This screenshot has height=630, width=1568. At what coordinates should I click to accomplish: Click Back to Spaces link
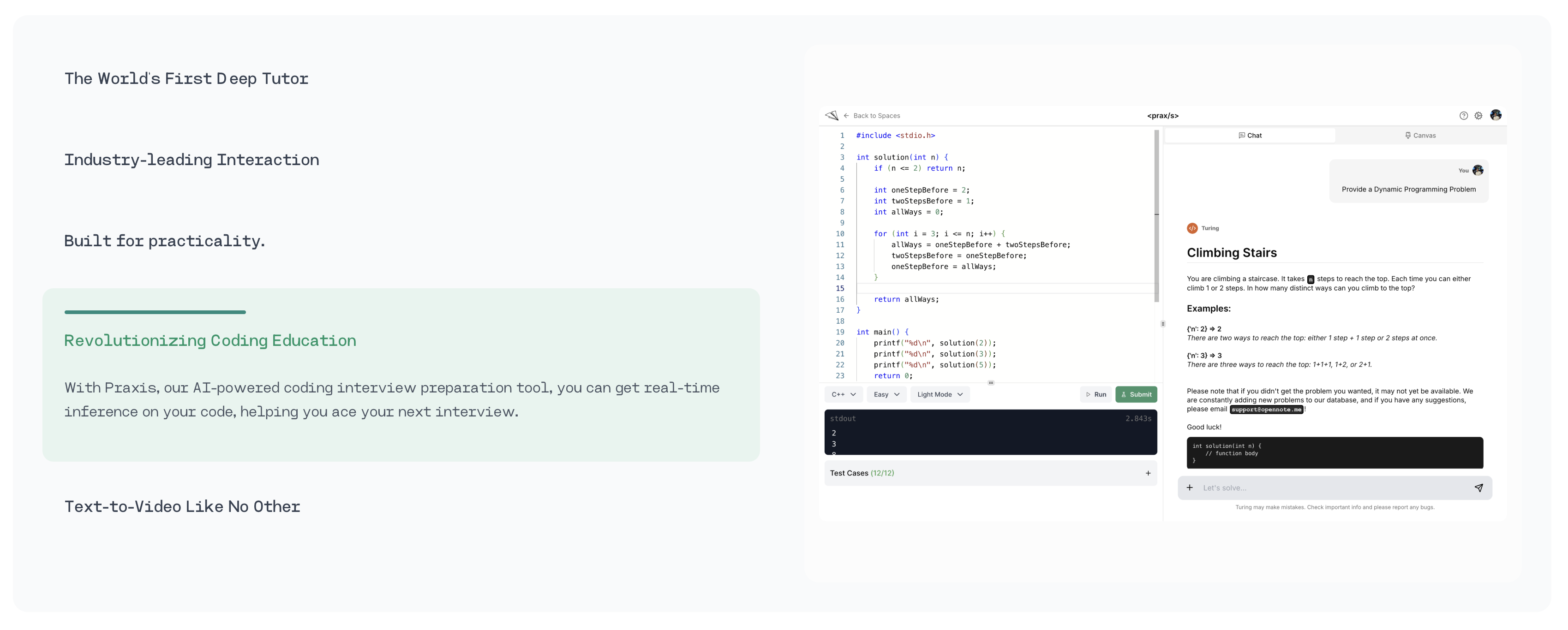point(876,116)
